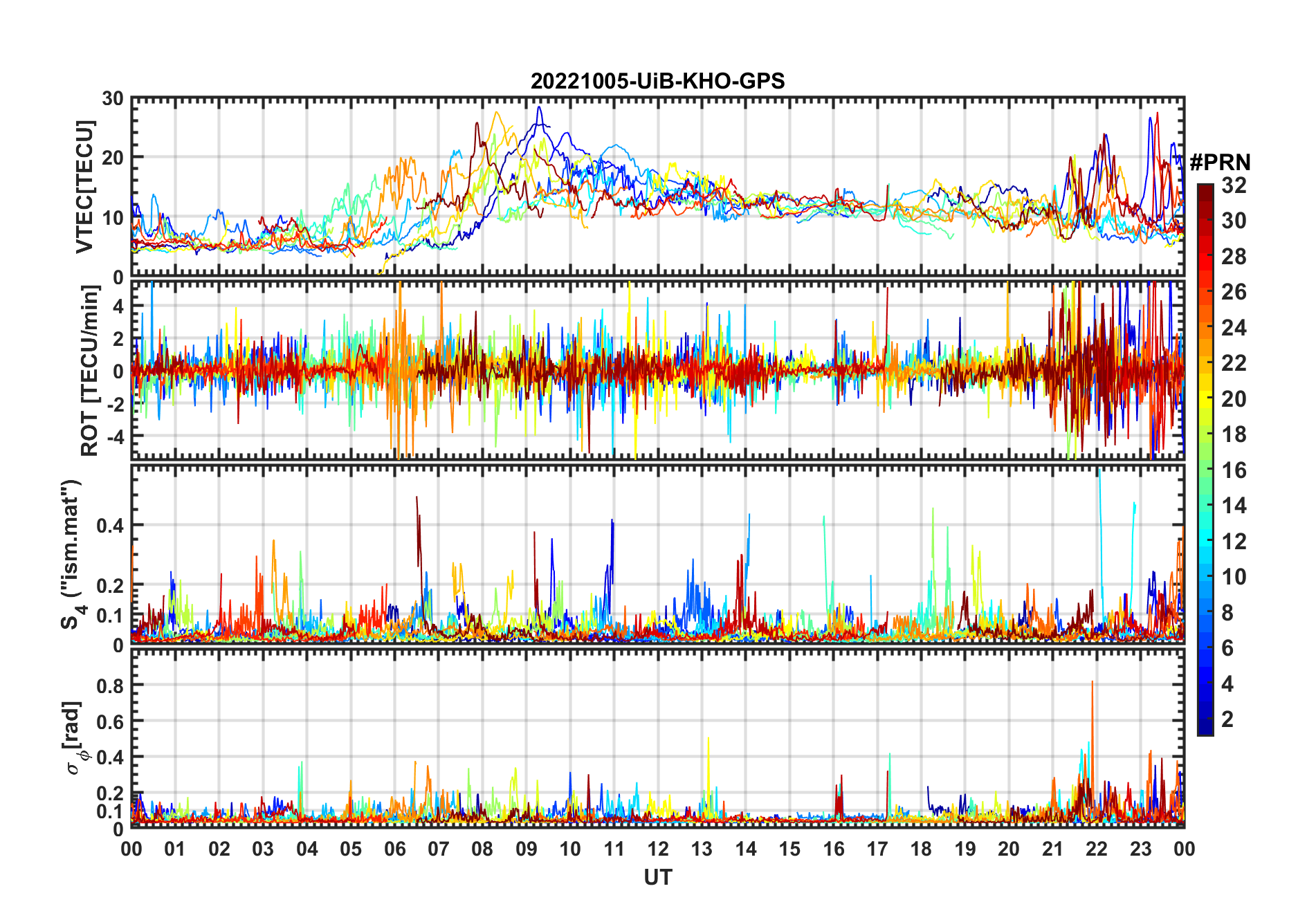
Task: Click the x-axis hour tick label "03"
Action: tap(263, 849)
